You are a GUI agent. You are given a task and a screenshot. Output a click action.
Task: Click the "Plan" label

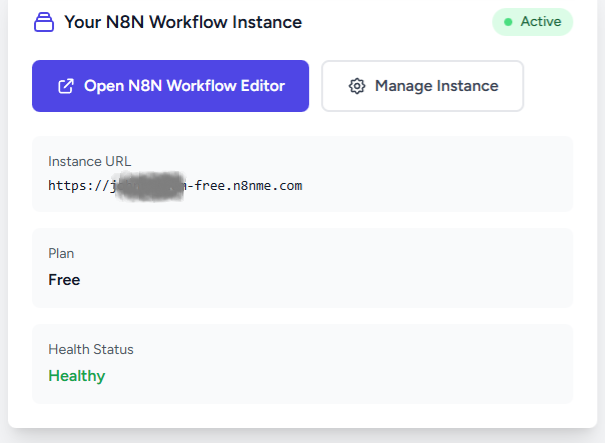click(61, 253)
